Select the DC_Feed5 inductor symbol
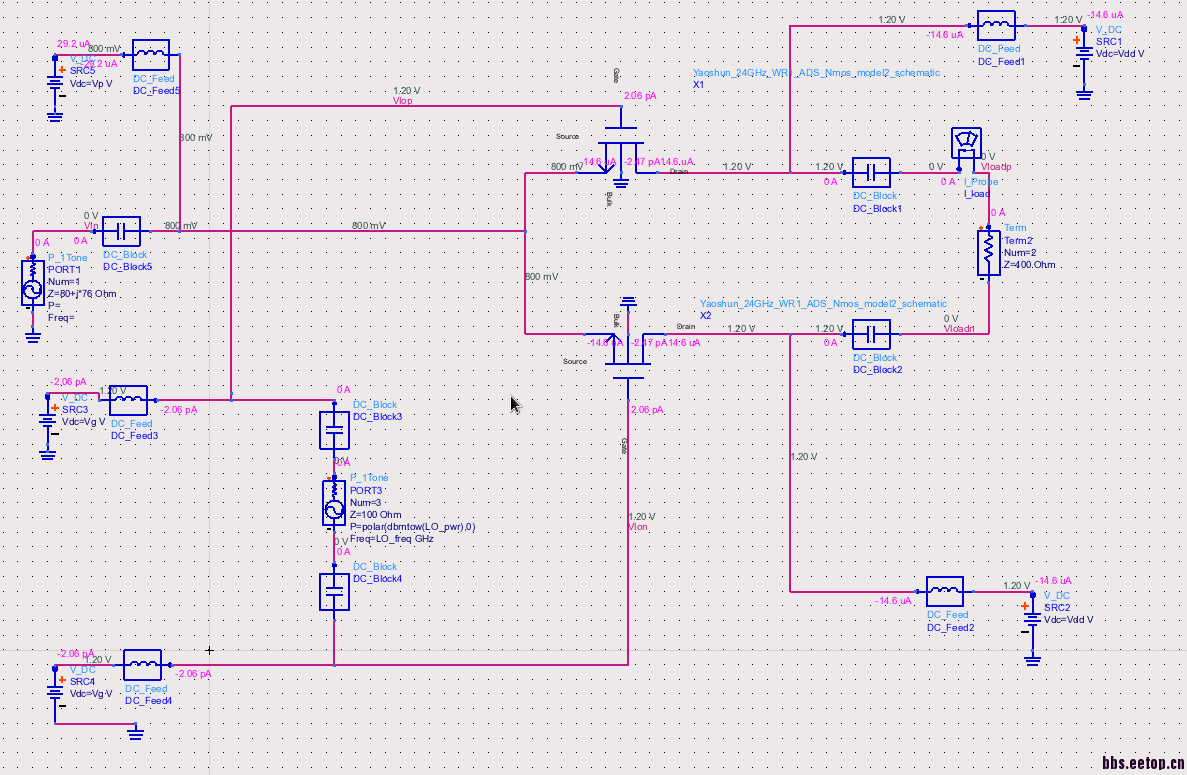 151,55
